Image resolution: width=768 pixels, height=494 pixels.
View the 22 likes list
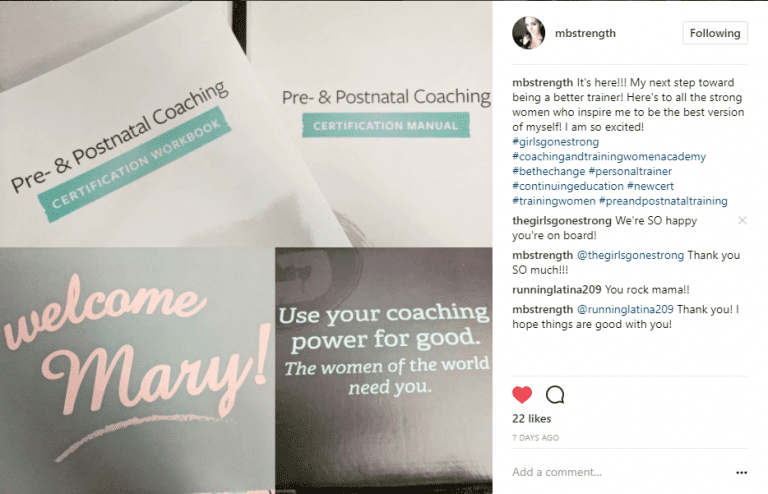531,419
